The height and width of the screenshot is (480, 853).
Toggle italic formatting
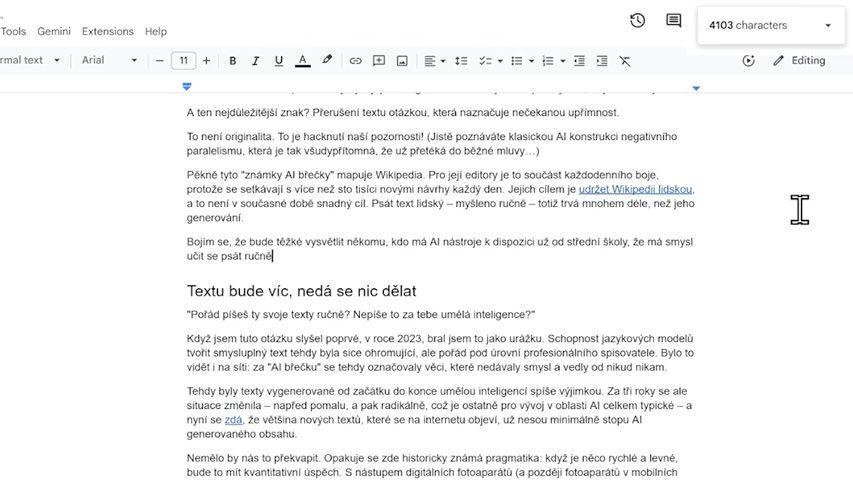(x=256, y=61)
